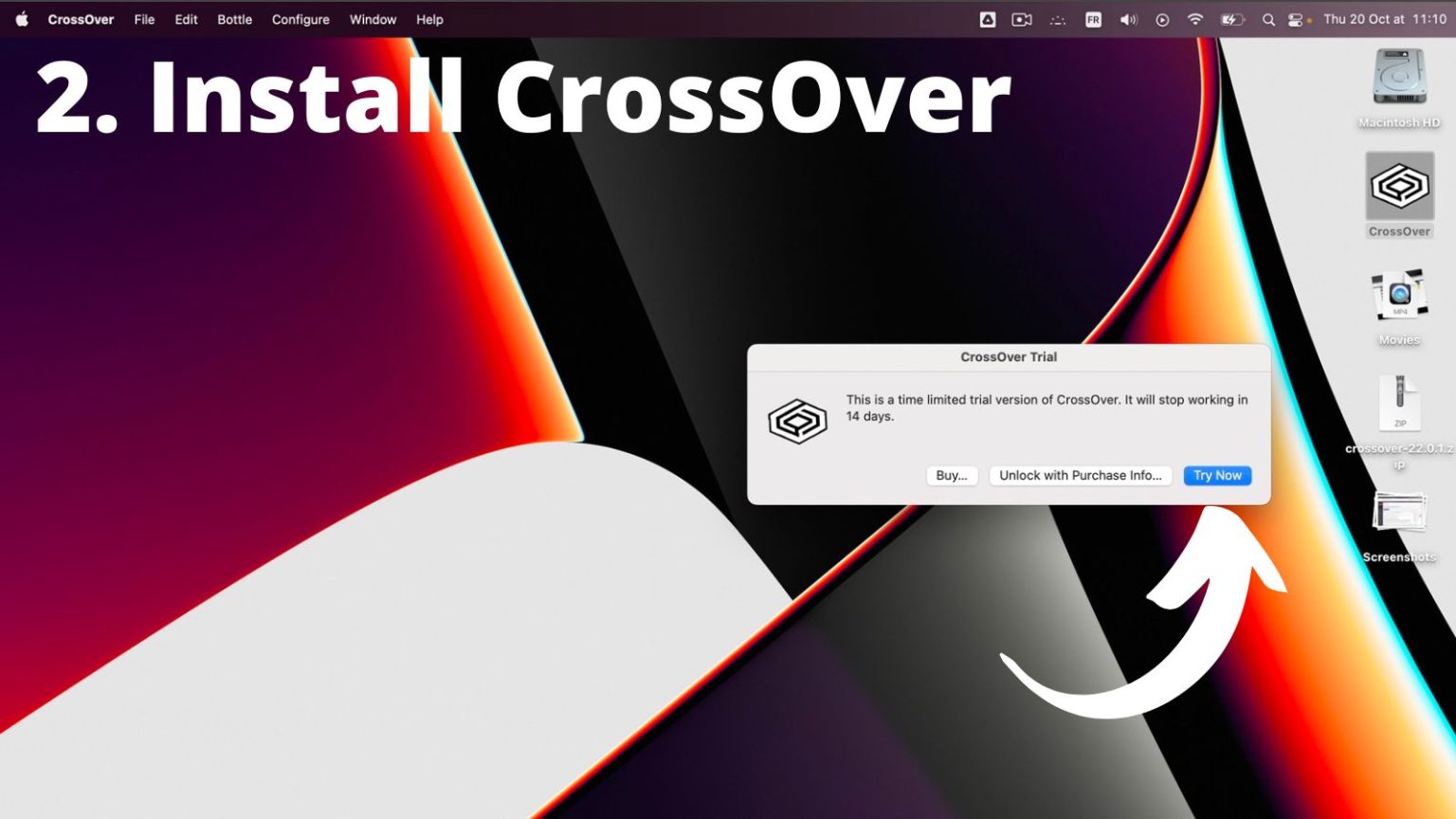
Task: Click the CrossOver logo in the trial dialog
Action: click(x=797, y=420)
